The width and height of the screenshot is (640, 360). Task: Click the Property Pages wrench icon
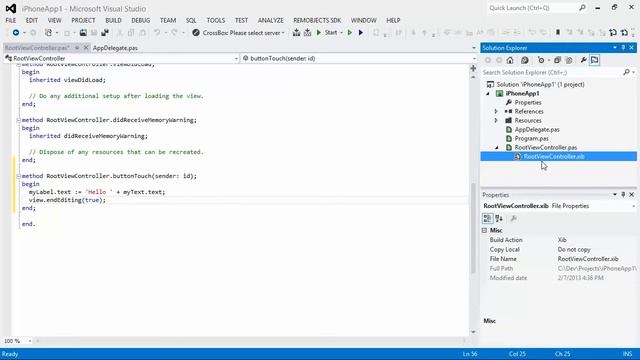tap(514, 218)
